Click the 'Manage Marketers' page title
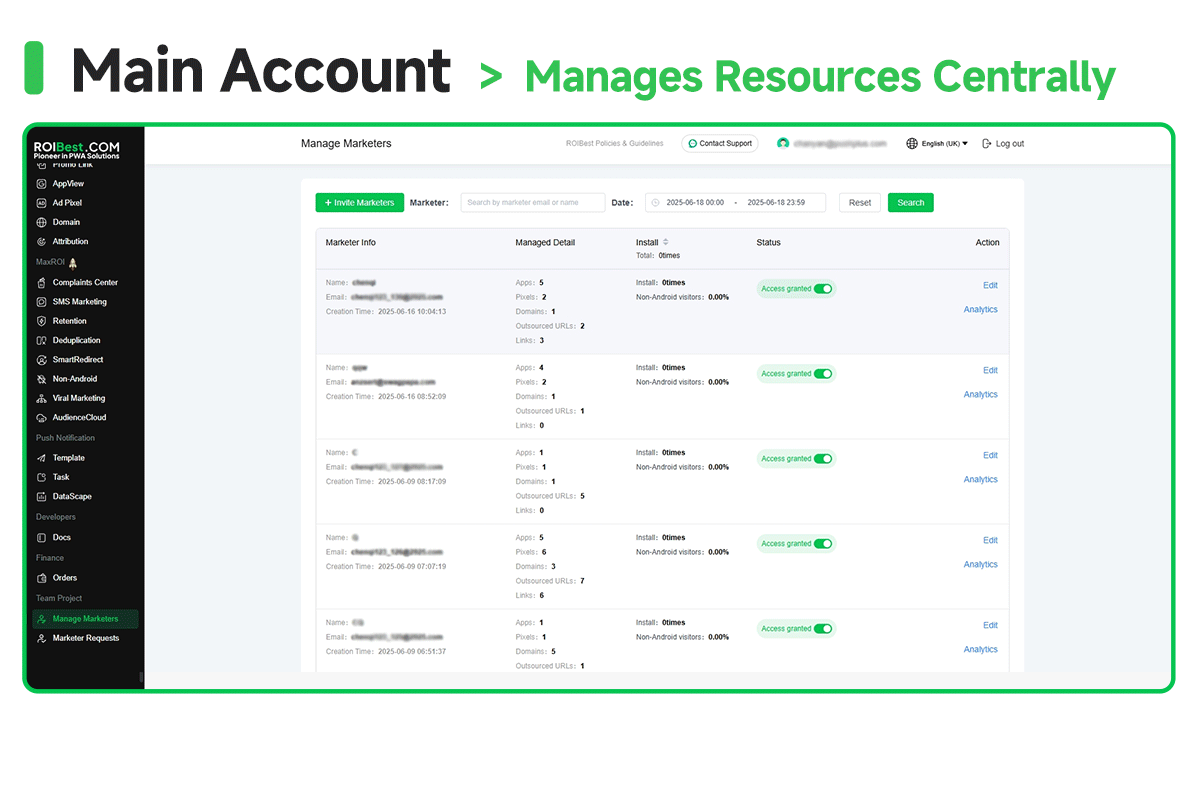The image size is (1200, 789). [x=346, y=144]
